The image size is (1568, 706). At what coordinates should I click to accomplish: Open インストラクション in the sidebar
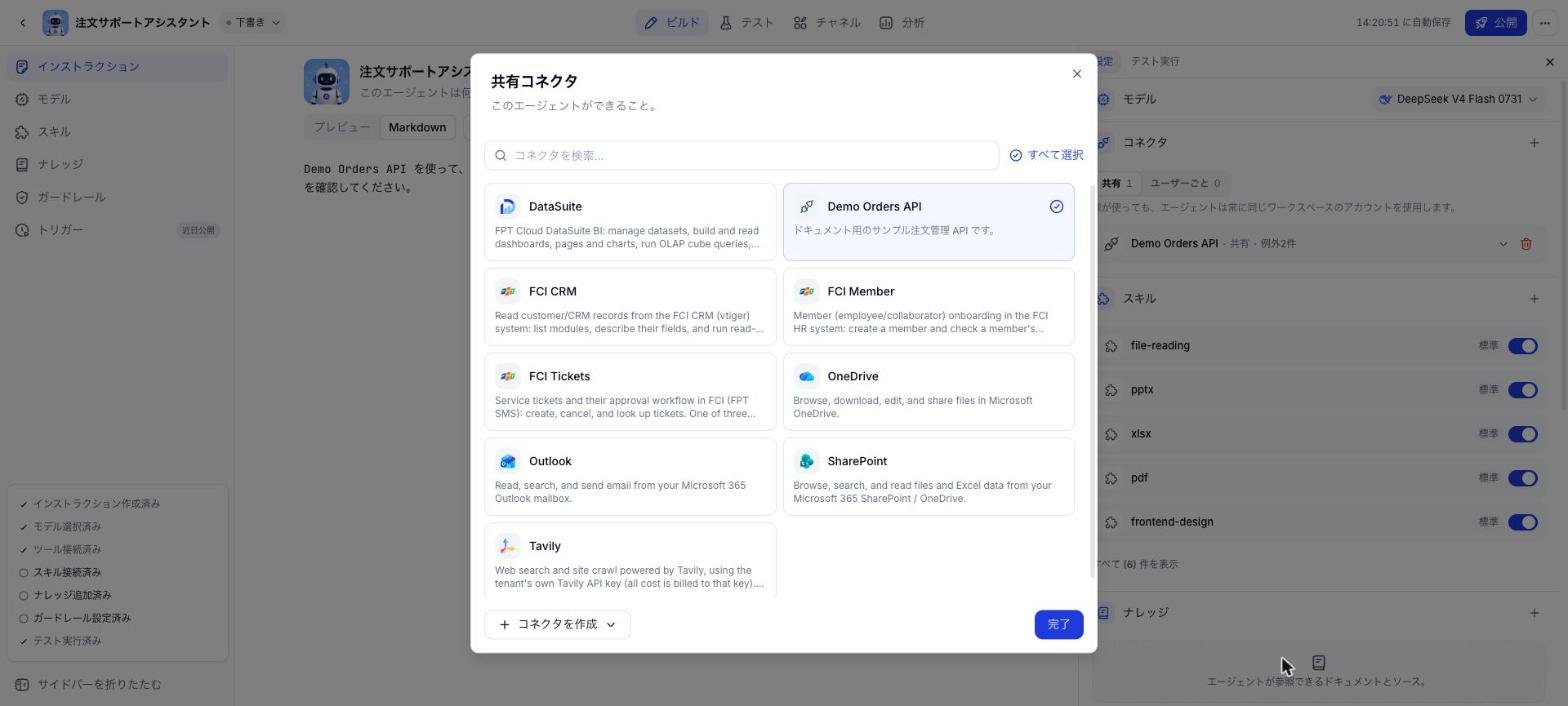(118, 67)
